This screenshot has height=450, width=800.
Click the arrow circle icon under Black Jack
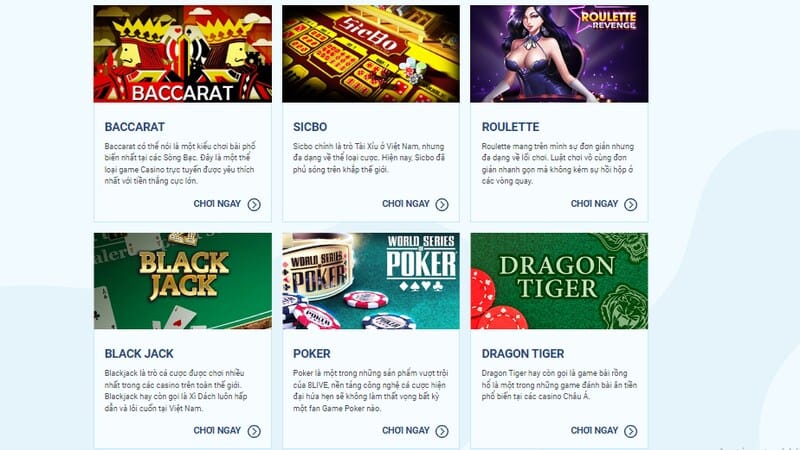(254, 432)
